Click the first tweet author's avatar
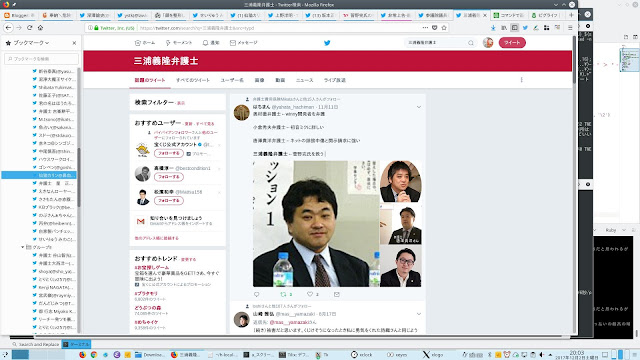This screenshot has width=640, height=360. point(241,112)
